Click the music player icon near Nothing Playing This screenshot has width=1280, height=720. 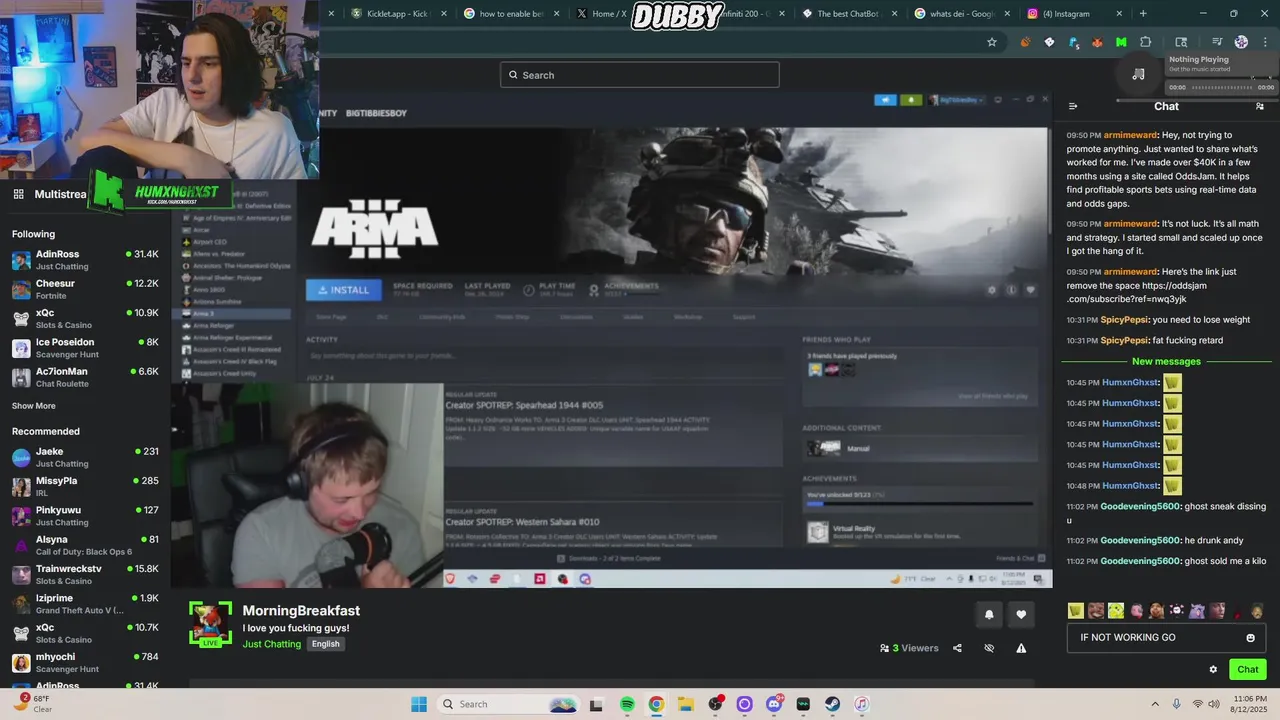point(1138,74)
